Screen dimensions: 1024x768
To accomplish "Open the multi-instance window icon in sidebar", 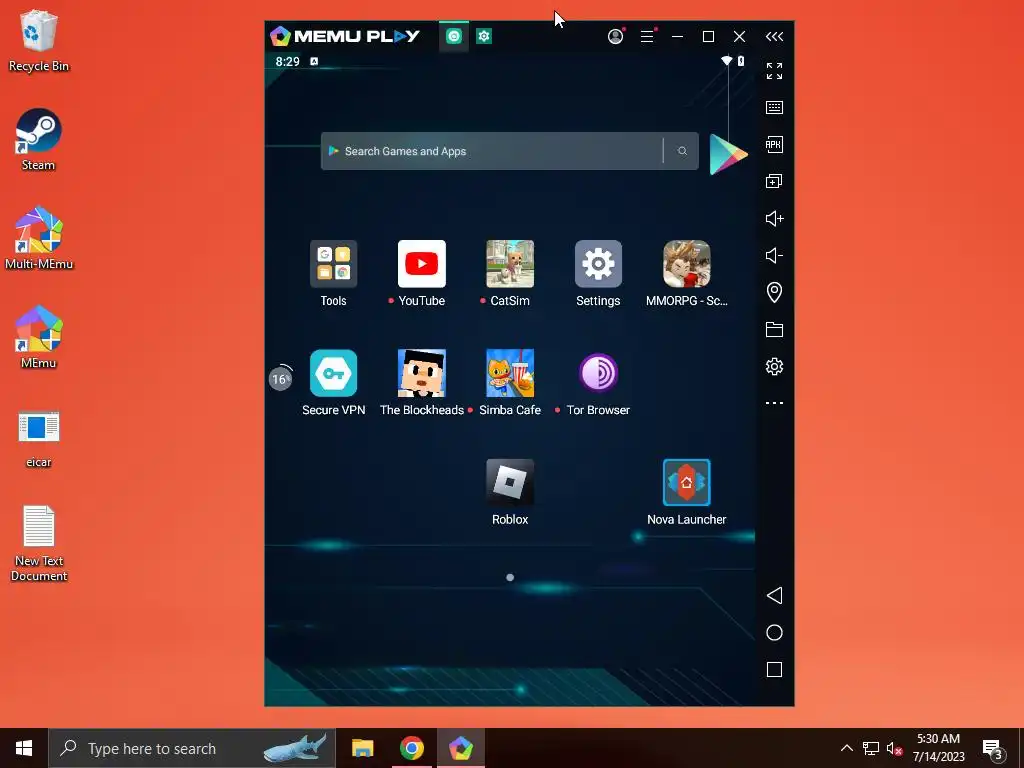I will tap(774, 181).
